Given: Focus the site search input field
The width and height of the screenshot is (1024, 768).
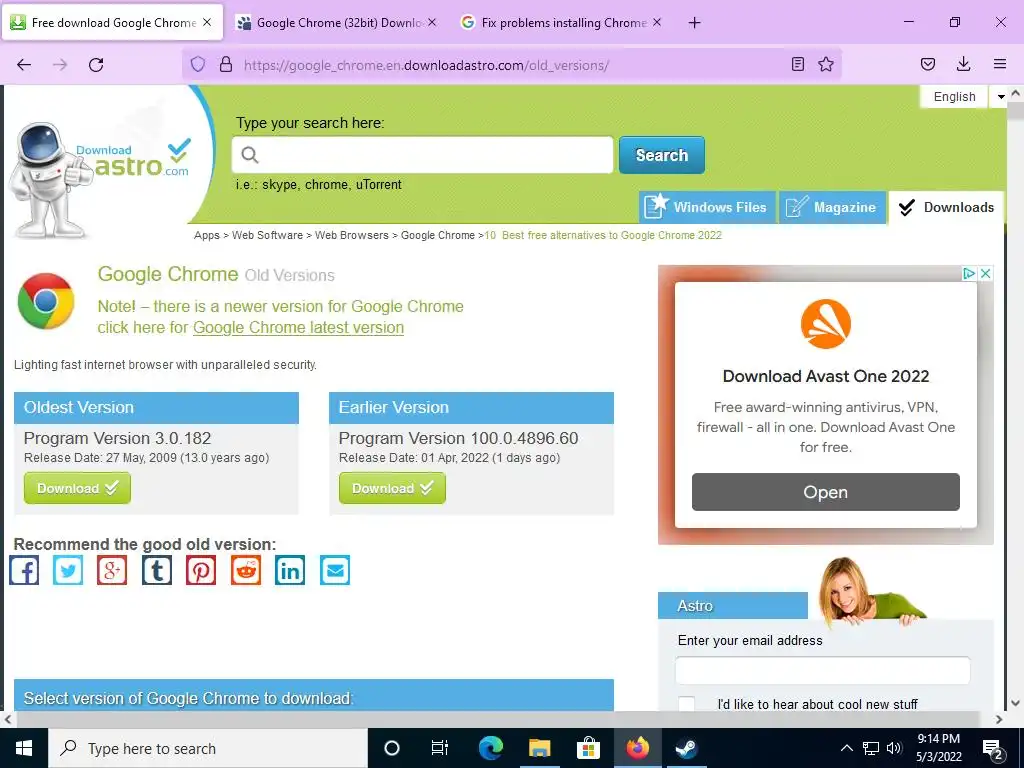Looking at the screenshot, I should point(423,155).
